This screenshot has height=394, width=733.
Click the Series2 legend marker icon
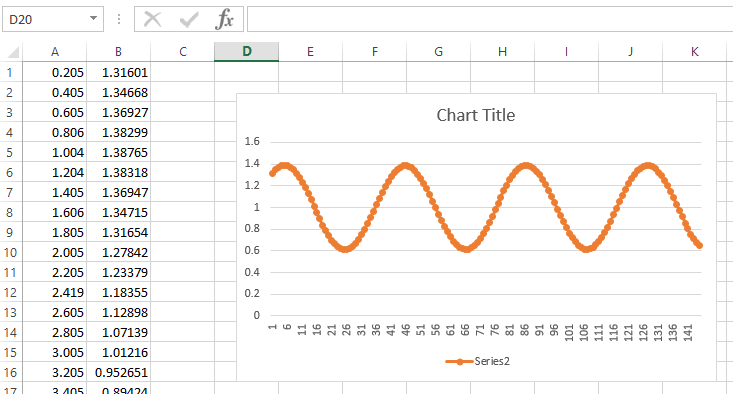pyautogui.click(x=459, y=361)
